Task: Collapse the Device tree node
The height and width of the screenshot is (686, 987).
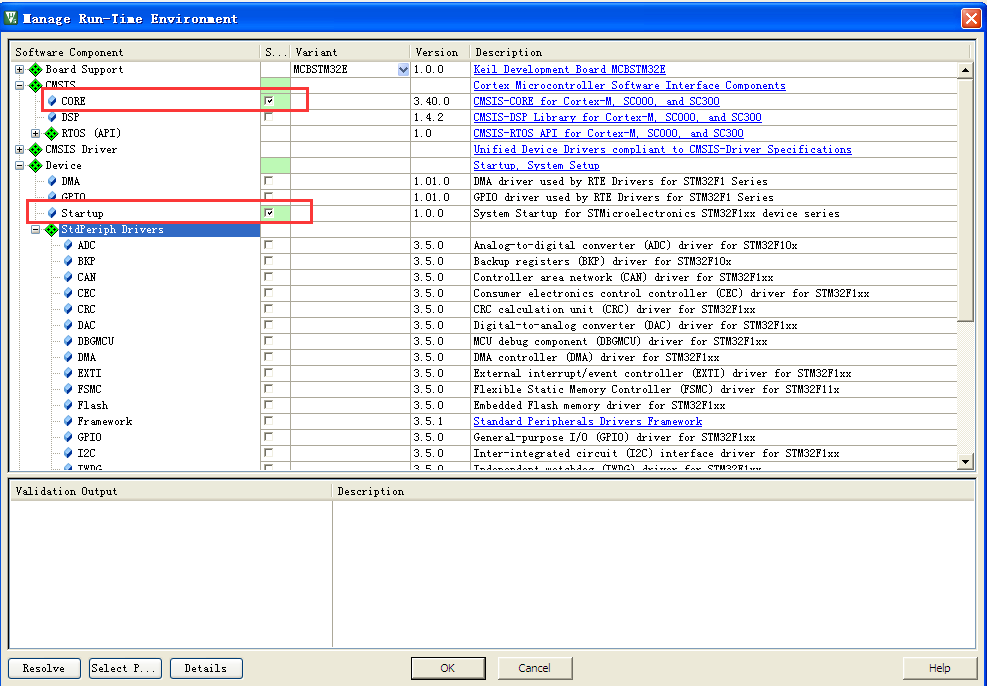Action: pos(20,166)
